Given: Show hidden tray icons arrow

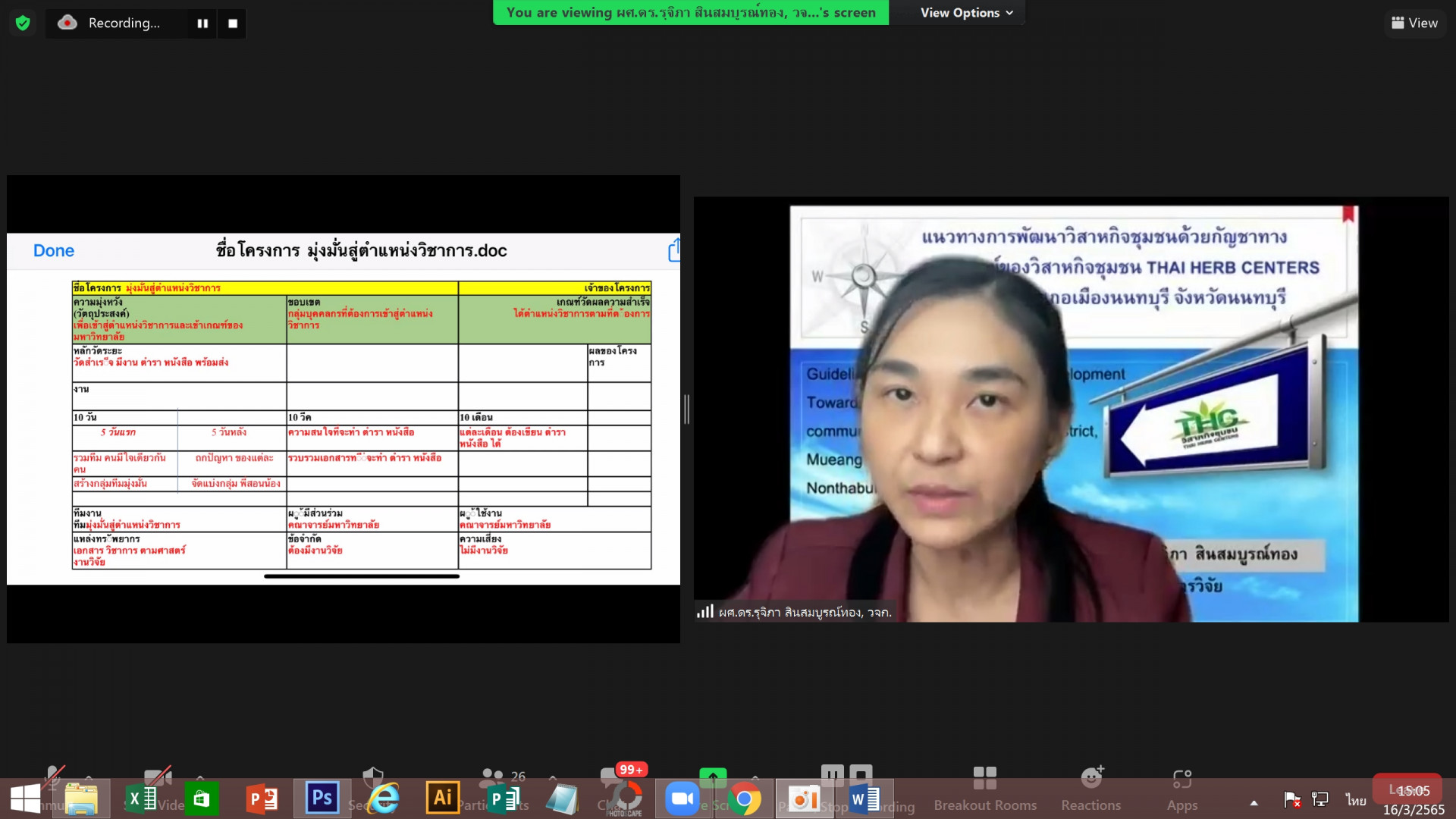Looking at the screenshot, I should [x=1254, y=802].
